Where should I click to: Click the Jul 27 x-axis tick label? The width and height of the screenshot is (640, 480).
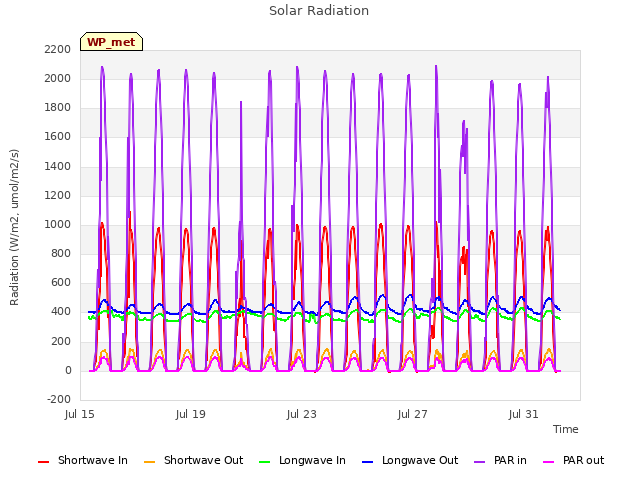point(413,414)
